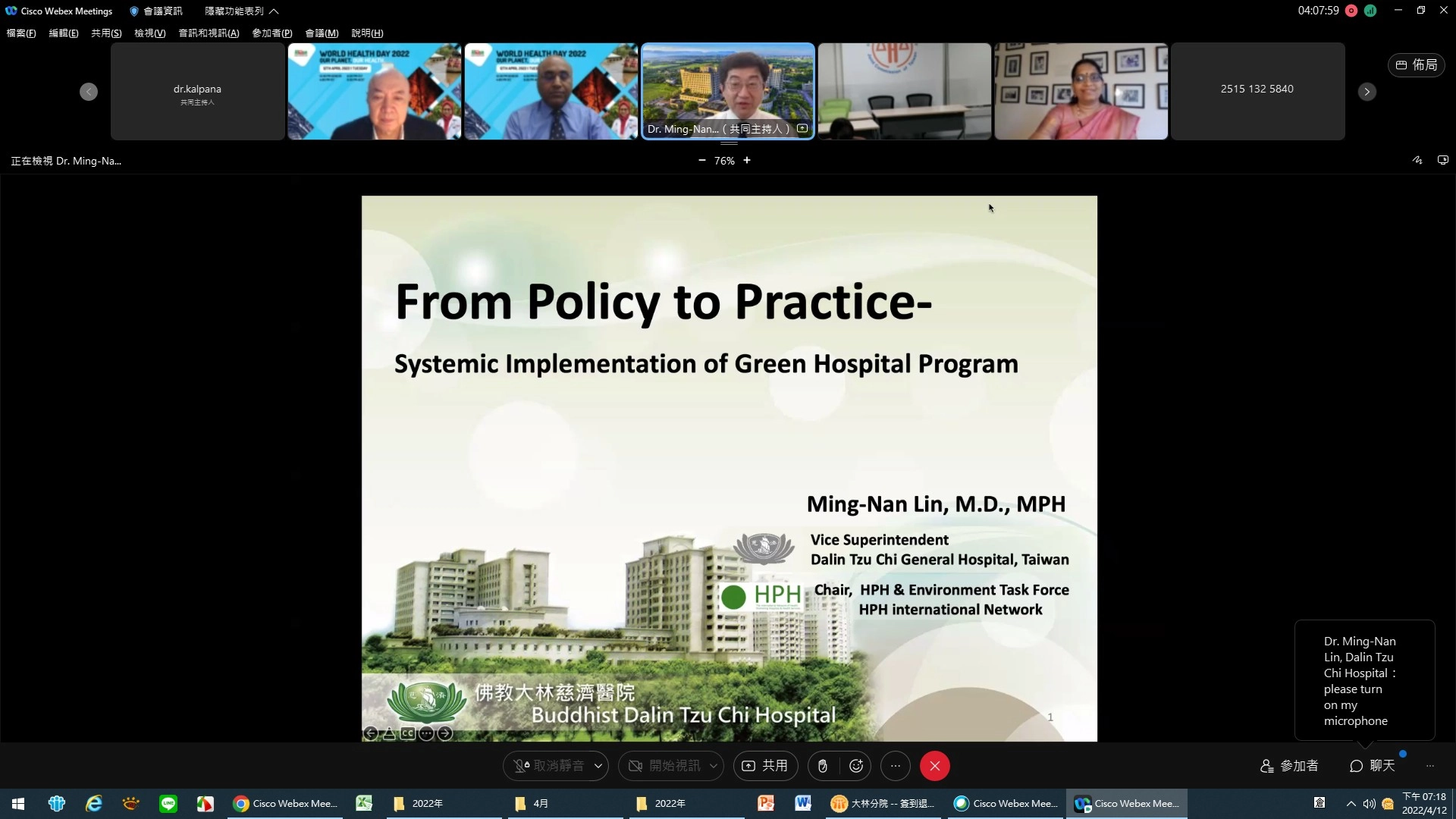Launch Internet Explorer from the taskbar
The image size is (1456, 819).
94,804
